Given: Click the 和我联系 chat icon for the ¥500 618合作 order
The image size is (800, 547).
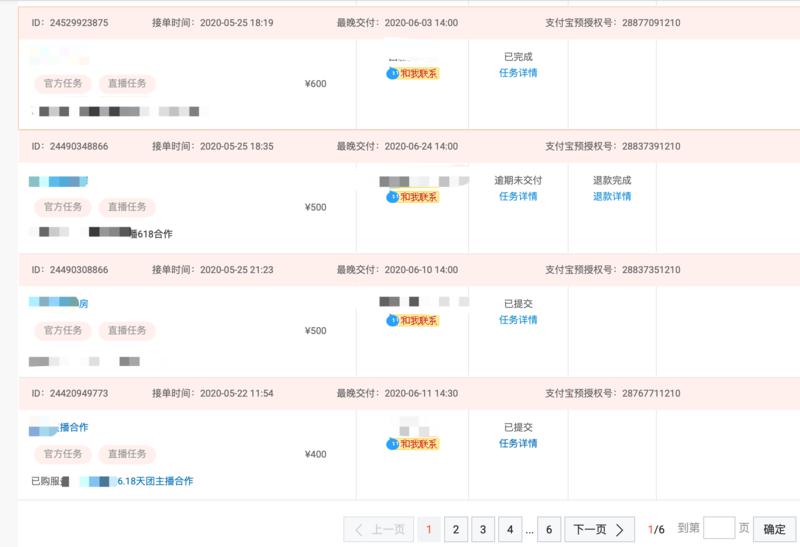Looking at the screenshot, I should pos(412,197).
